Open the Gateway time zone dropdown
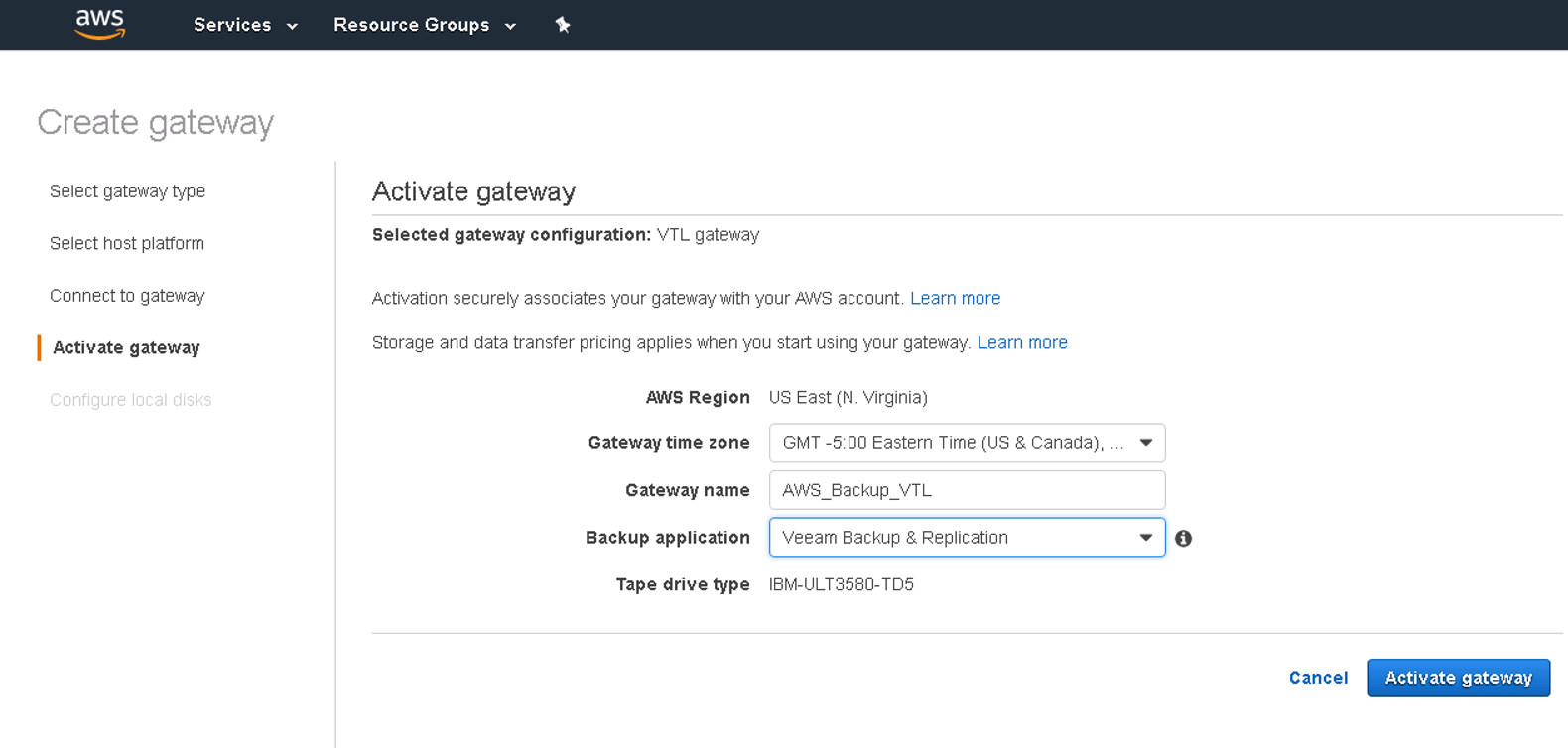Image resolution: width=1568 pixels, height=748 pixels. click(967, 443)
